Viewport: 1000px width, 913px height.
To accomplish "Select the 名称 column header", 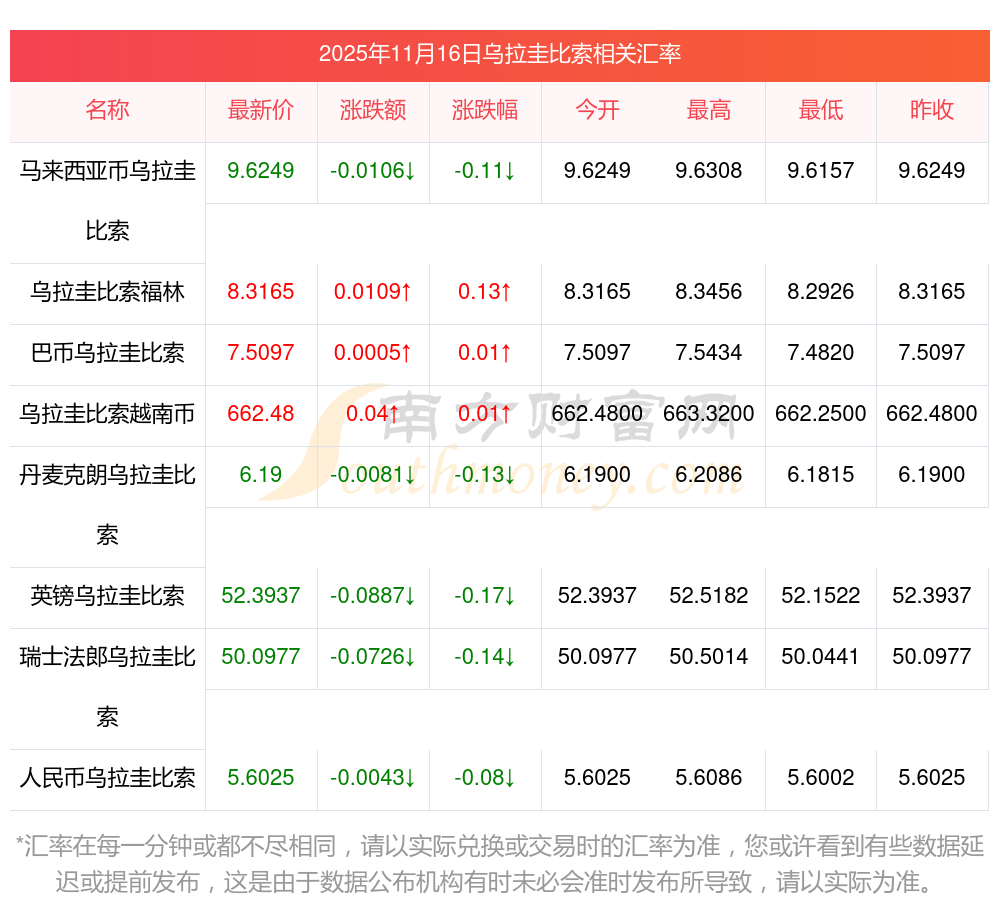I will click(x=107, y=110).
